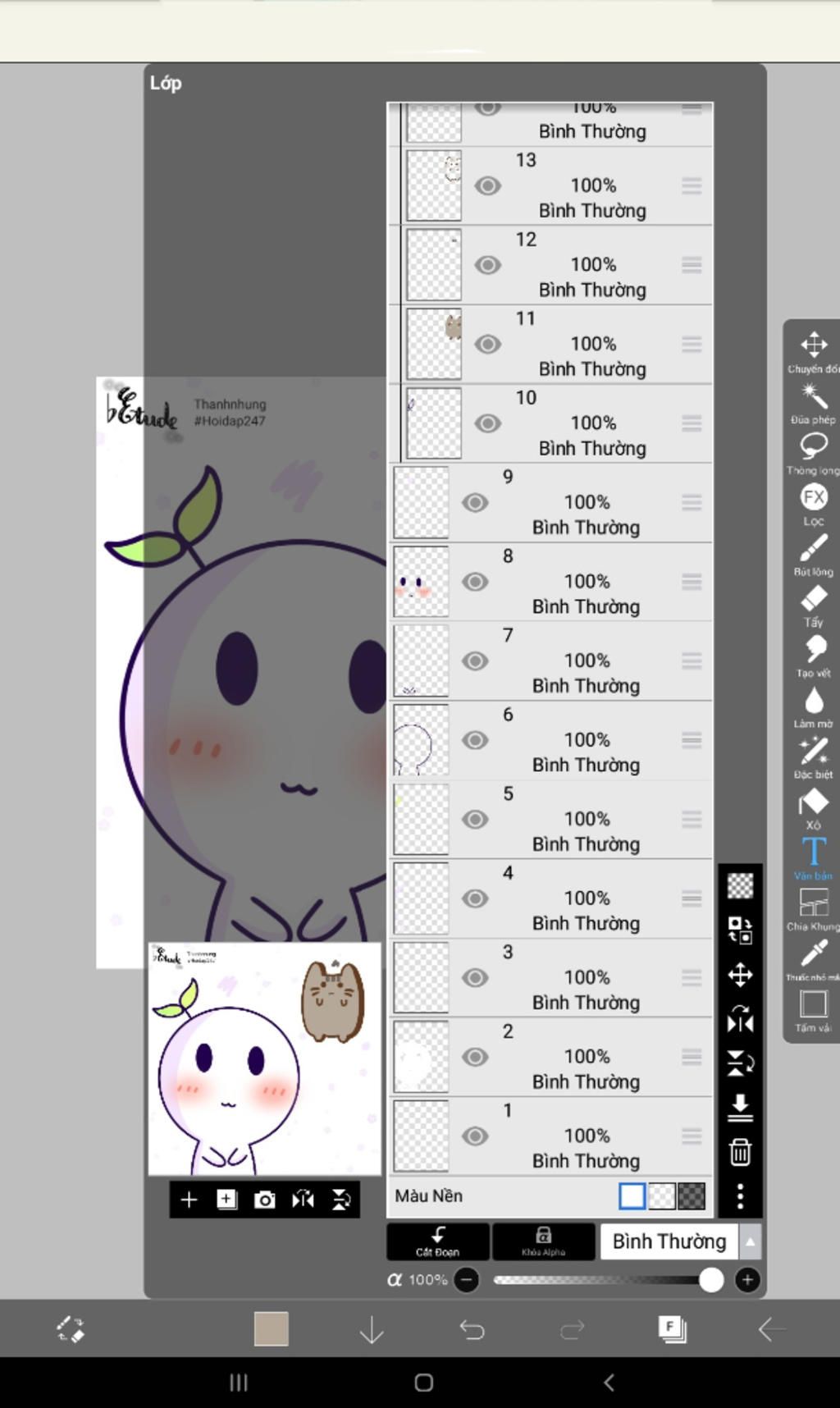Toggle visibility of layer 8
Screen dimensions: 840x1408
click(x=475, y=582)
